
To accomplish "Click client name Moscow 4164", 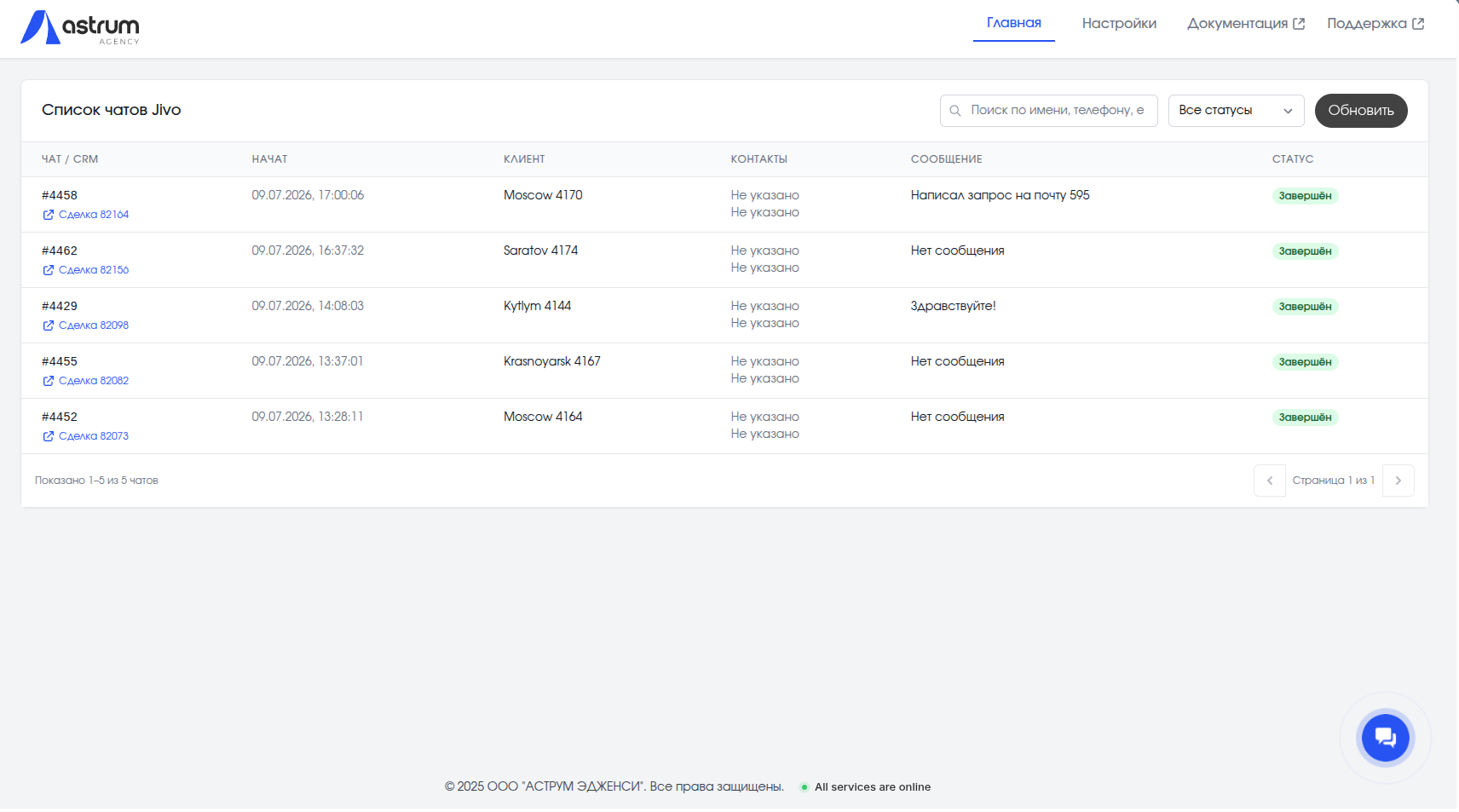I will (x=543, y=417).
